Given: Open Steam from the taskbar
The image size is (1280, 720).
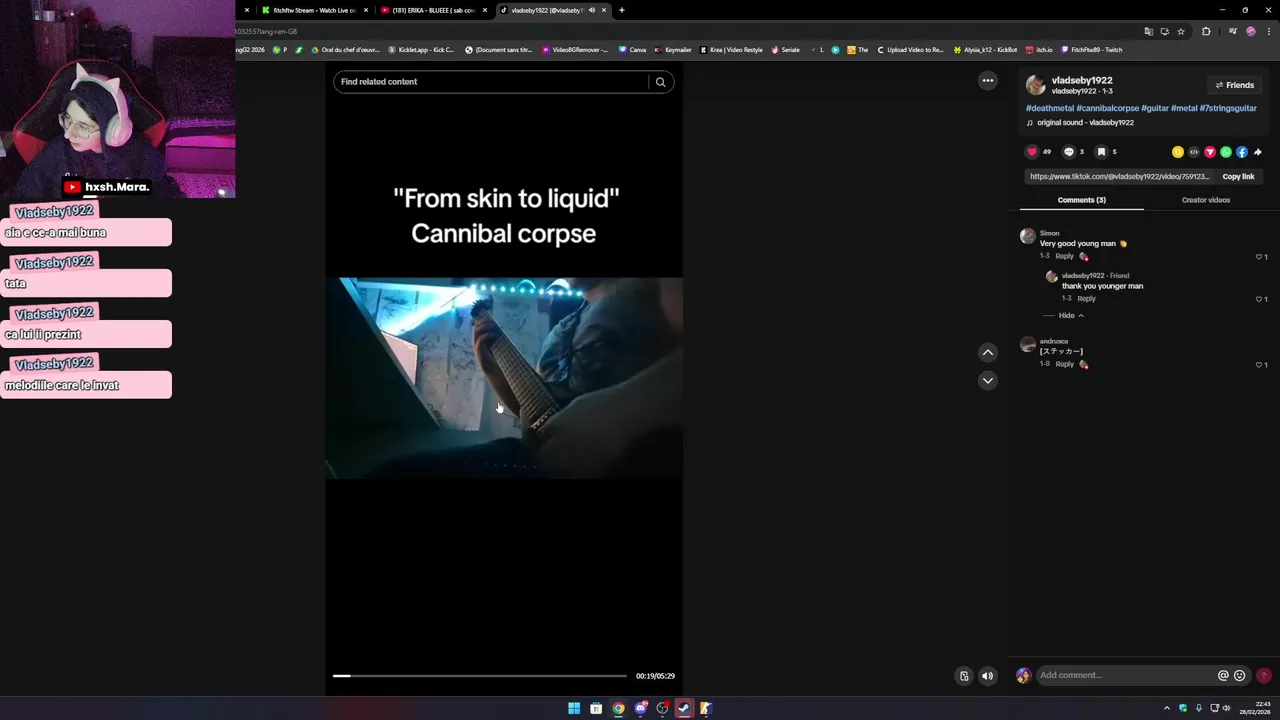Looking at the screenshot, I should coord(684,708).
